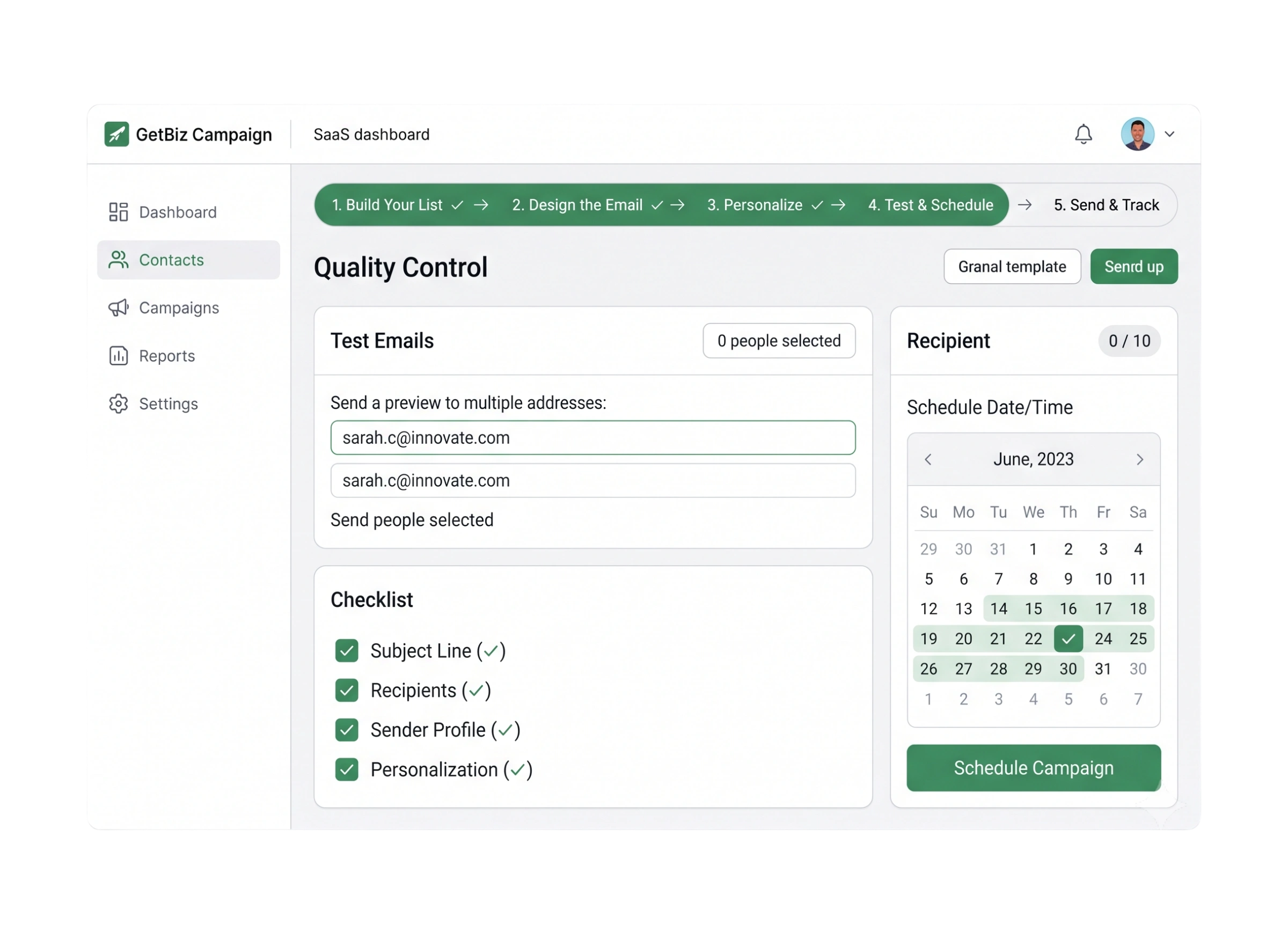The height and width of the screenshot is (932, 1288).
Task: Click the Contacts people icon
Action: coord(118,260)
